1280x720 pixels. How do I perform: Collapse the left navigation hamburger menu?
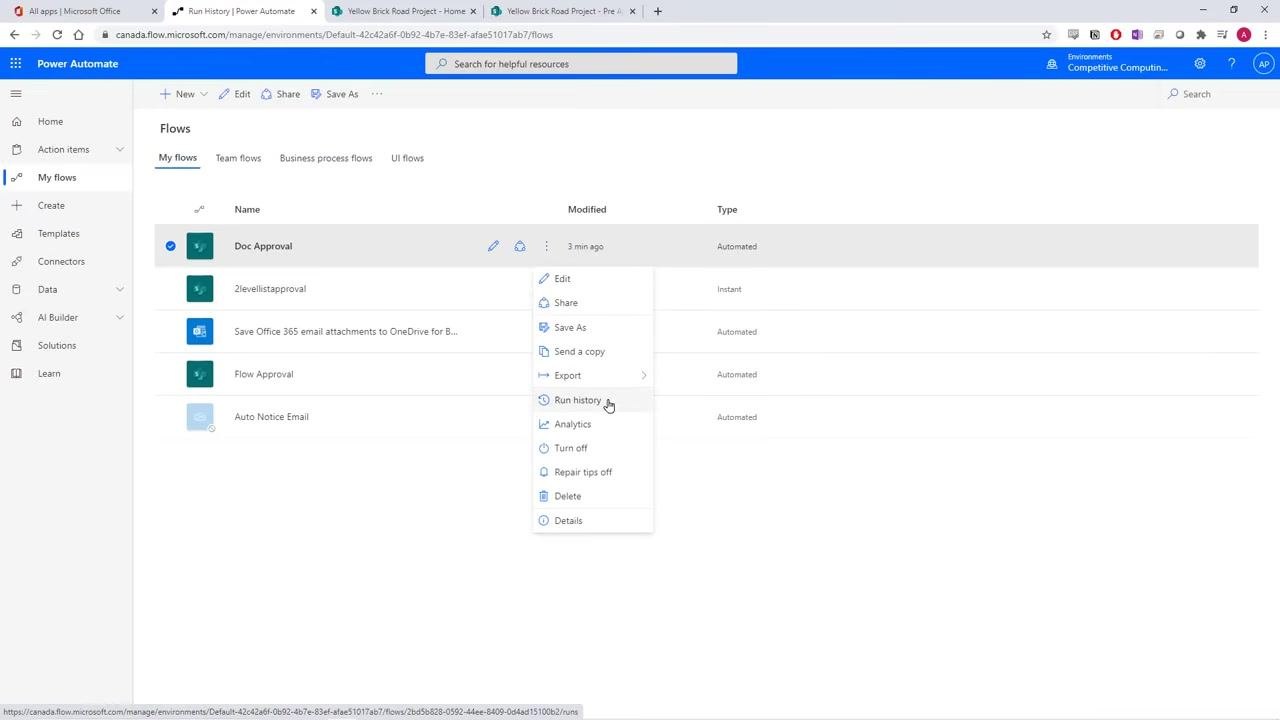pos(16,93)
